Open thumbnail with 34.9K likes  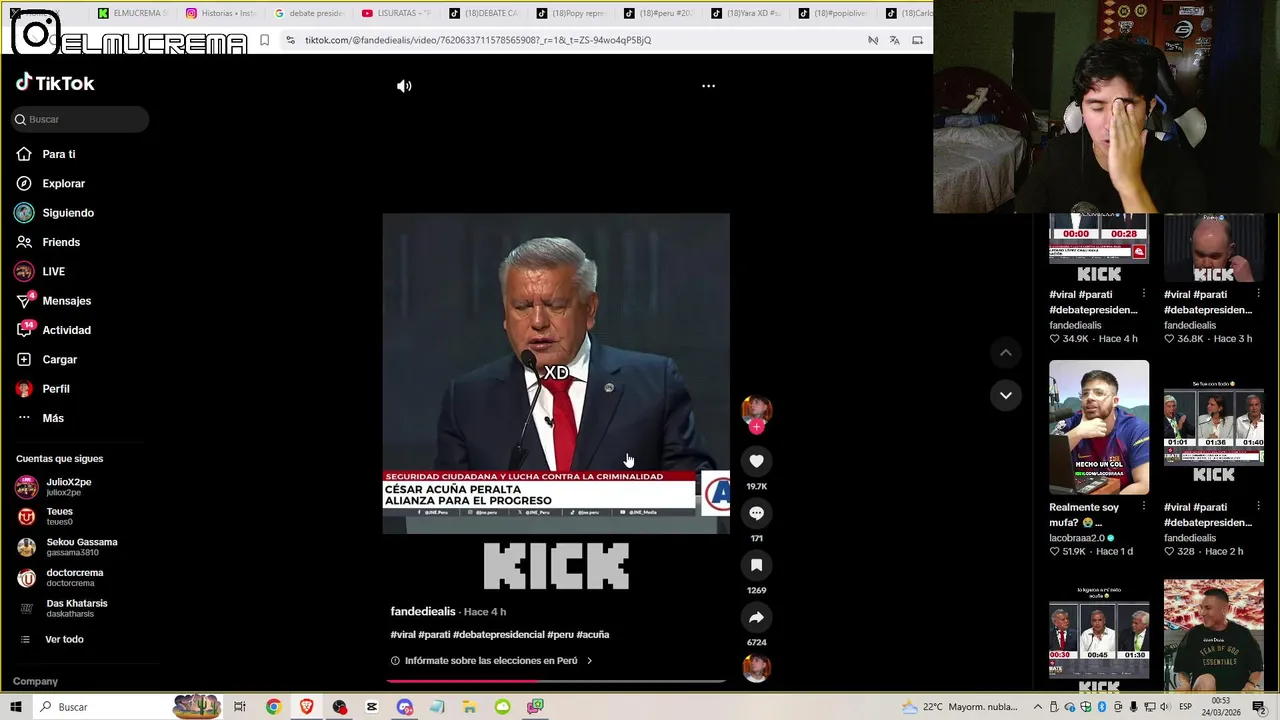[x=1099, y=249]
